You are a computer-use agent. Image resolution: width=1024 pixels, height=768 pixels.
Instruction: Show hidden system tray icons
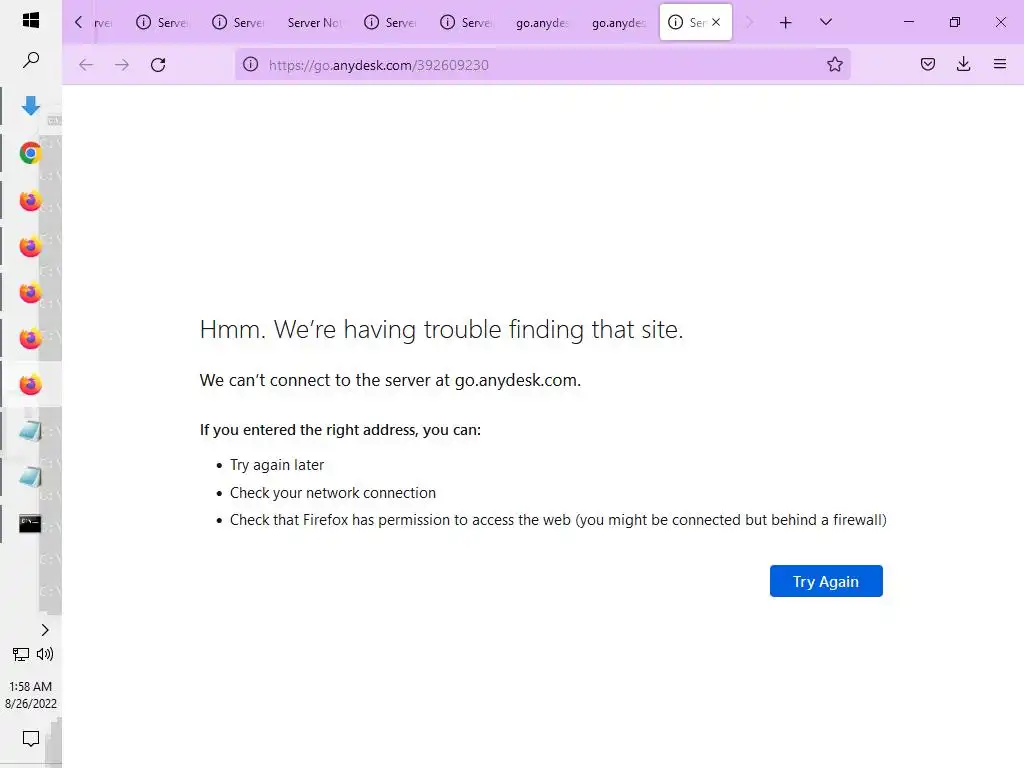[x=45, y=630]
